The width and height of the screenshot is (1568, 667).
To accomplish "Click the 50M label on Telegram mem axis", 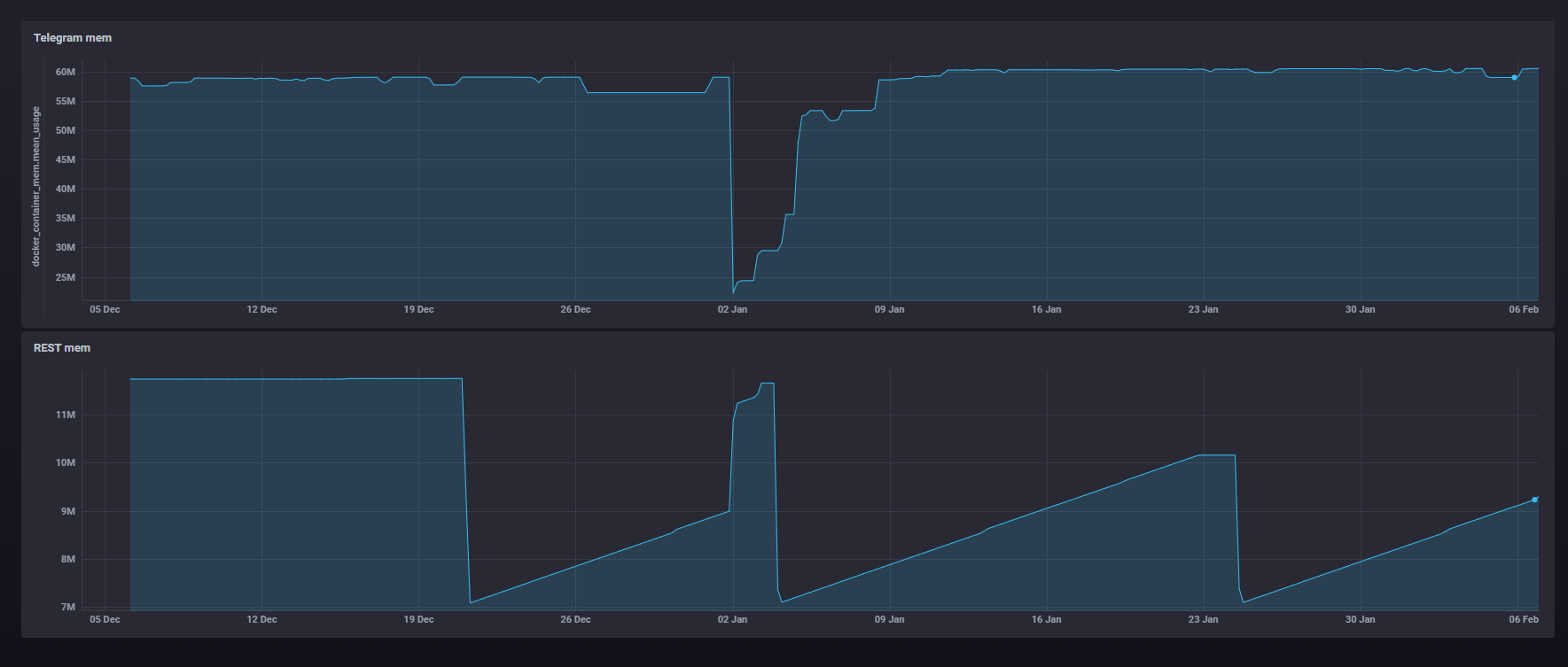I will pyautogui.click(x=66, y=130).
